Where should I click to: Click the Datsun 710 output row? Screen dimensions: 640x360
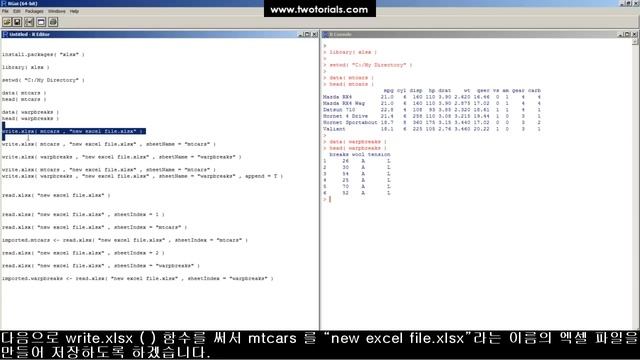432,110
